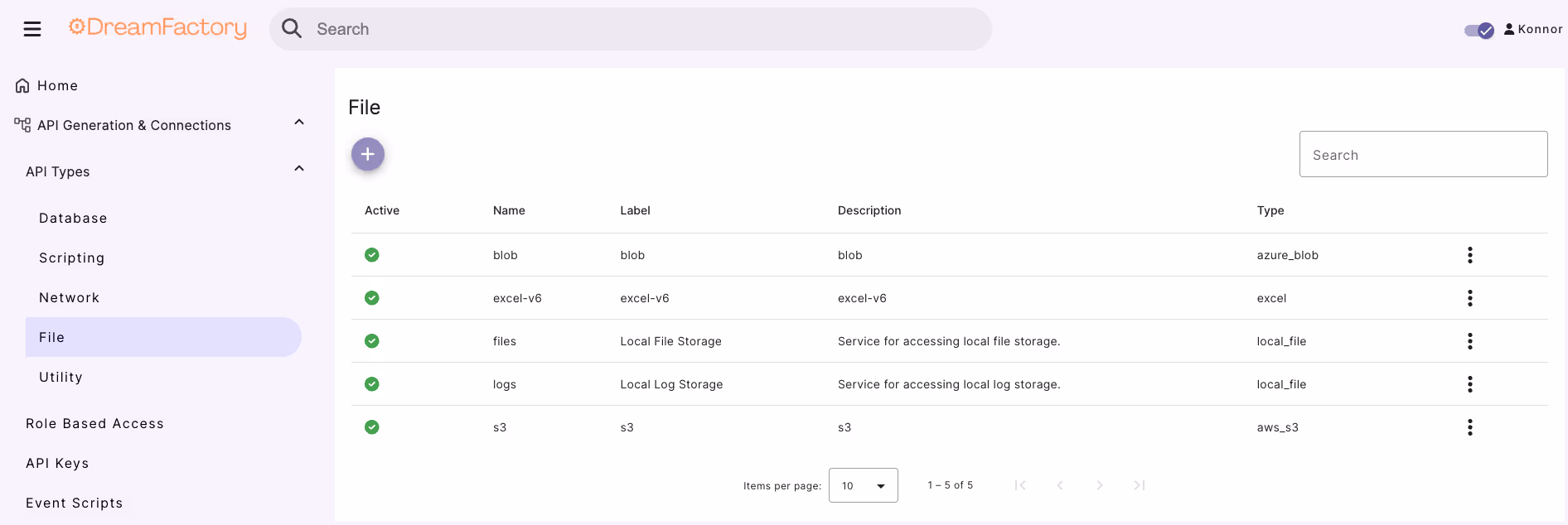Open actions menu for logs row
Screen dimensions: 1568x525
coord(1470,384)
